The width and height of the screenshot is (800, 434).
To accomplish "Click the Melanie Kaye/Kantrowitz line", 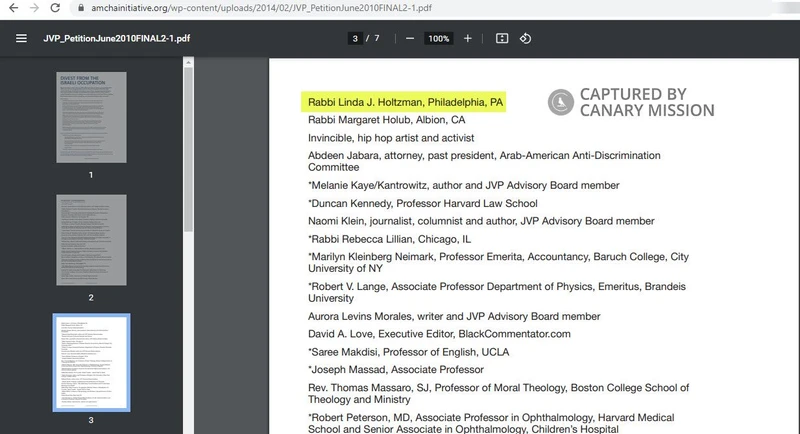I will tap(464, 185).
